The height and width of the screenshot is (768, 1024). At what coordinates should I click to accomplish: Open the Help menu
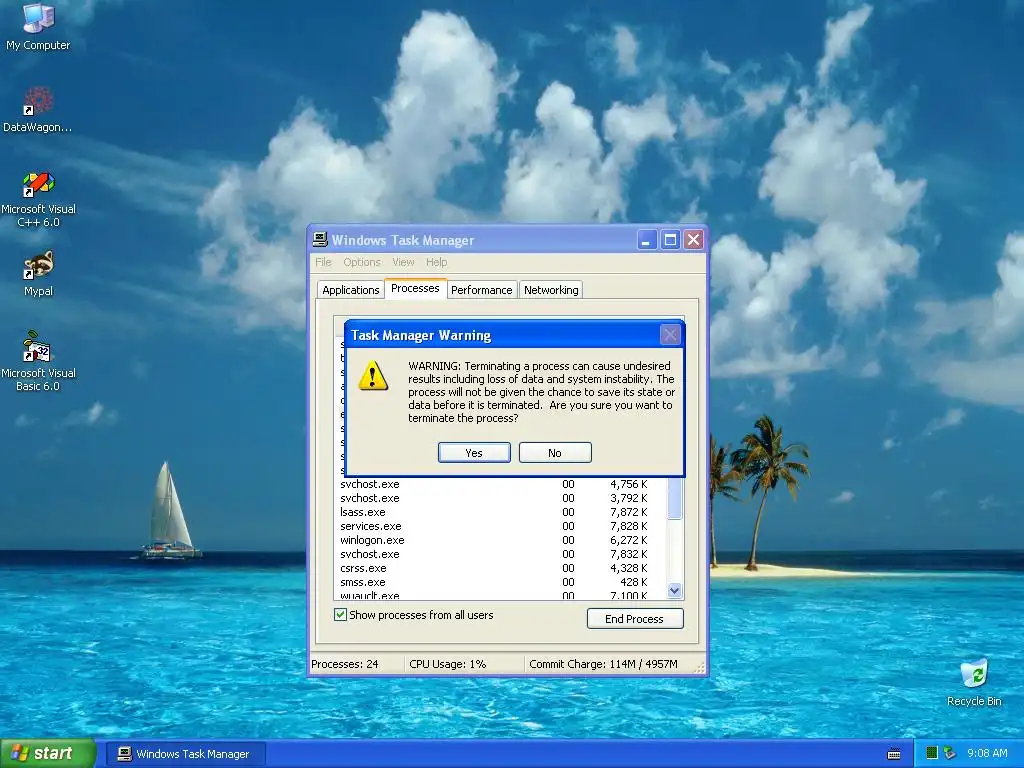point(436,262)
